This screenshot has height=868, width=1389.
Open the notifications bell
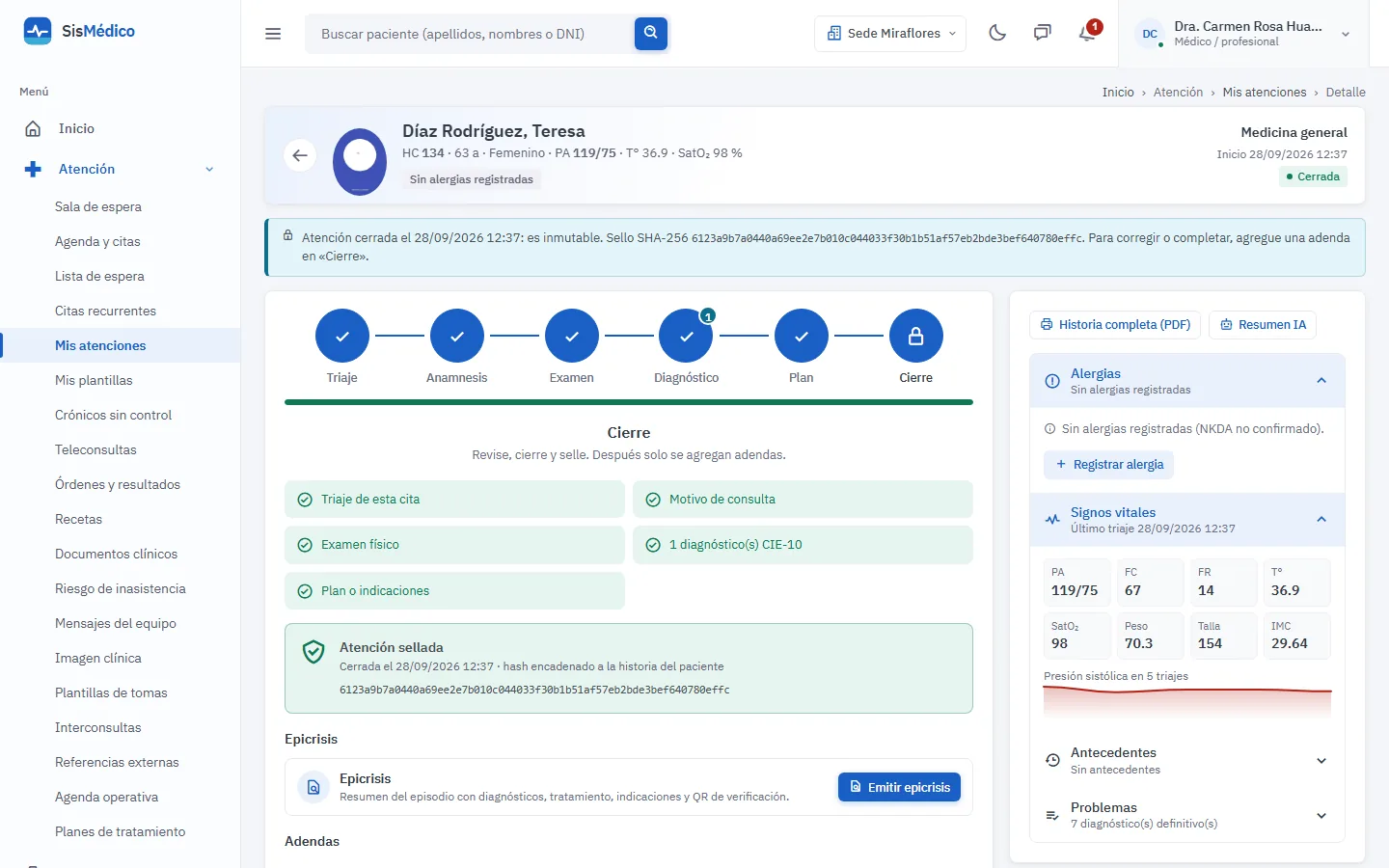(1087, 33)
